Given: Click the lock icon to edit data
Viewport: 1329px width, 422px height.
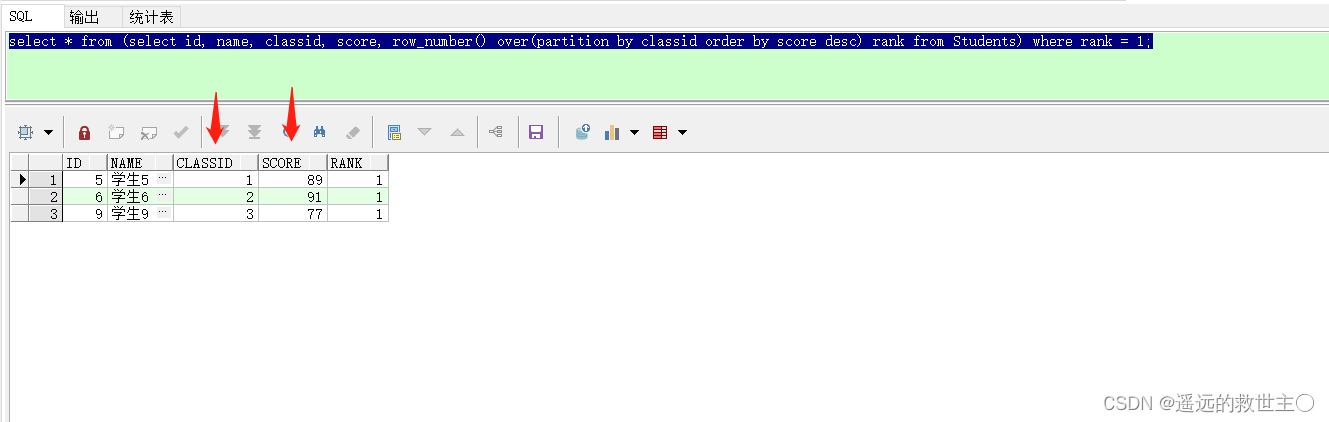Looking at the screenshot, I should (x=85, y=132).
